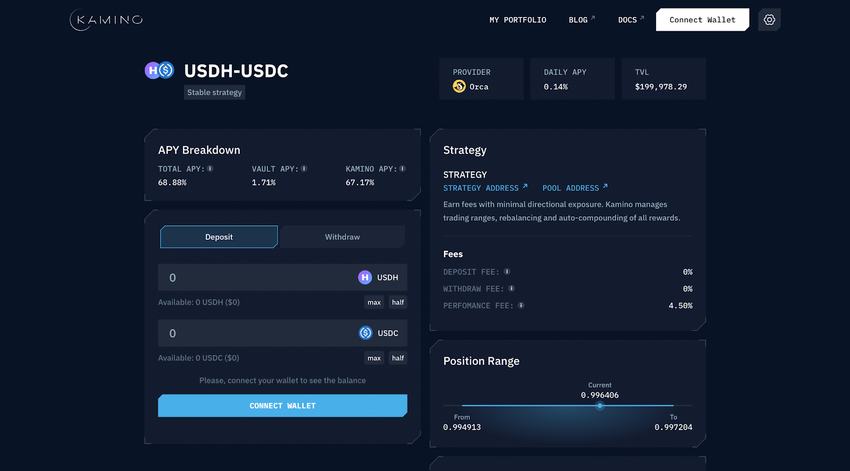This screenshot has height=471, width=850.
Task: Click the Performance Fee info icon
Action: tap(521, 306)
